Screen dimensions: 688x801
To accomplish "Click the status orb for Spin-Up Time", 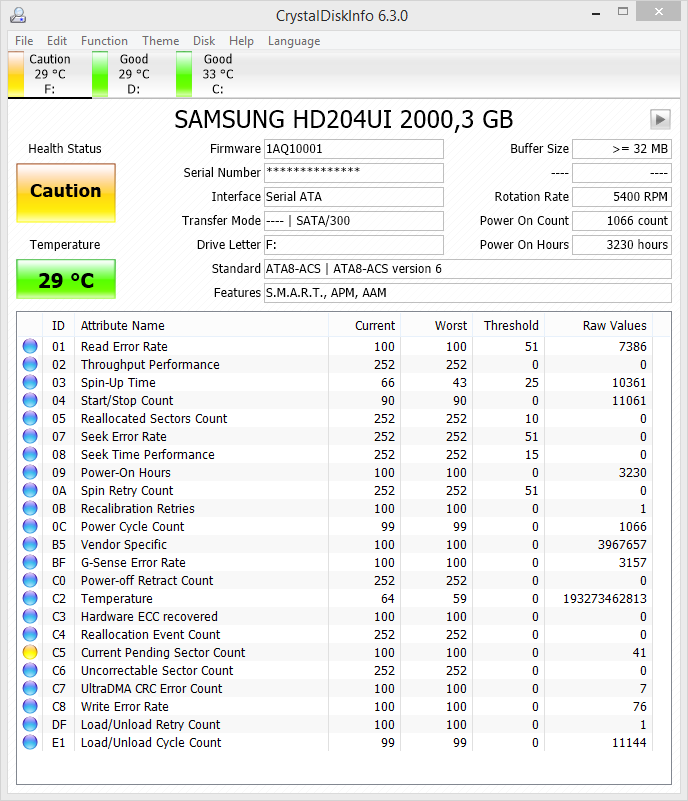I will (x=30, y=382).
